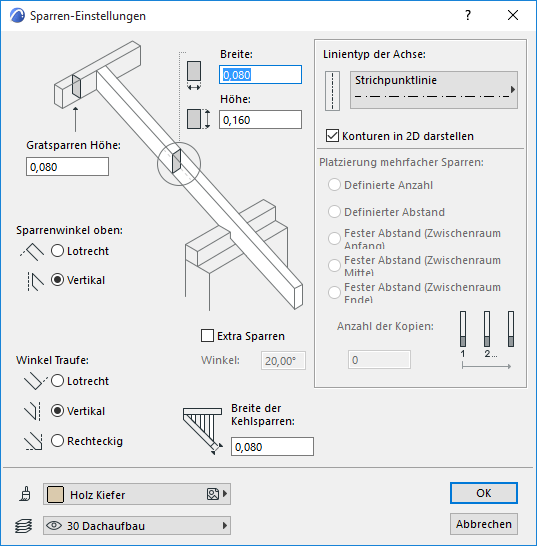Click the Höhe height input field
The width and height of the screenshot is (537, 546).
click(260, 120)
